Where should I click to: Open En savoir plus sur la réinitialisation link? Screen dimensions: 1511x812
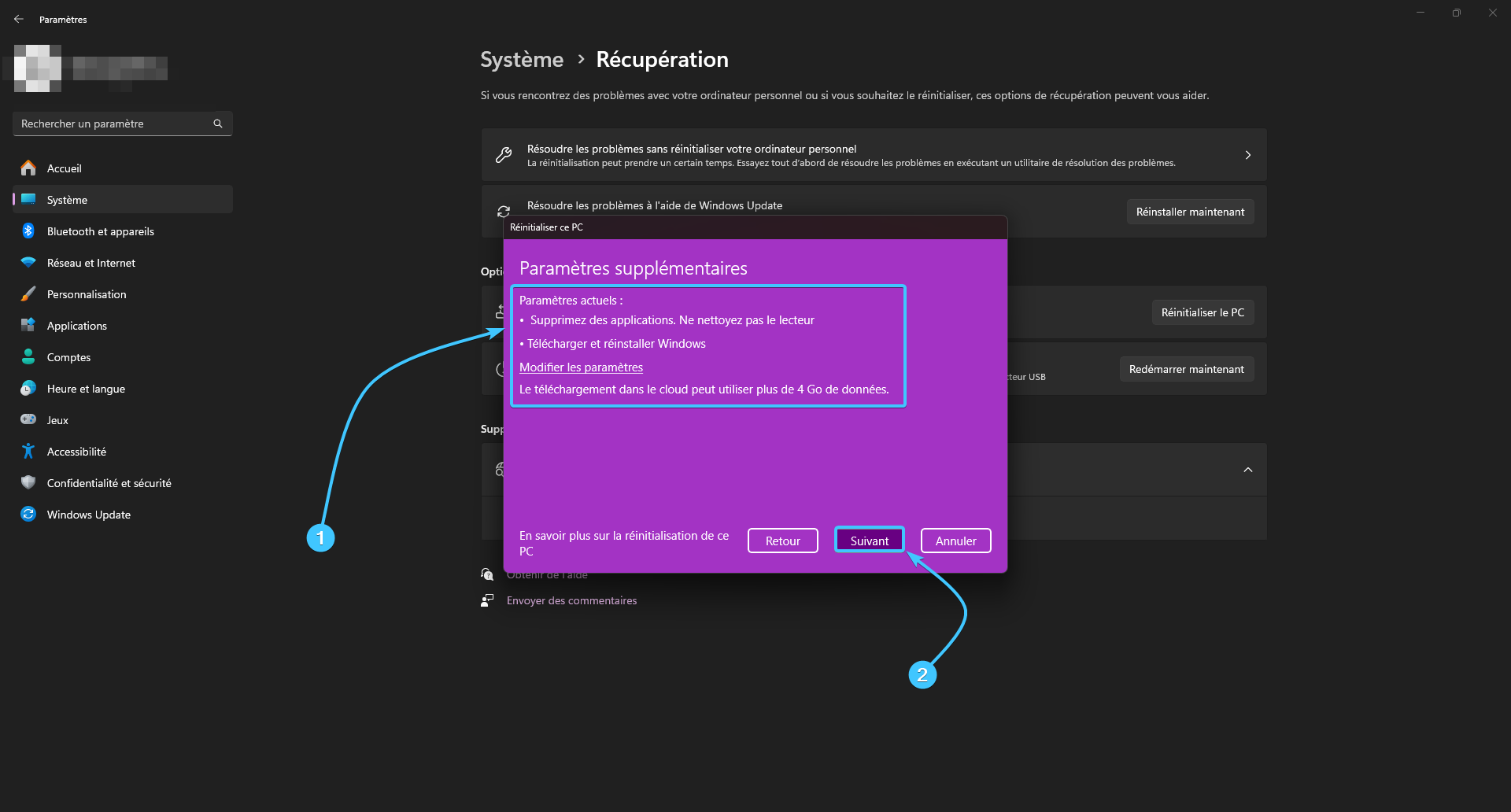coord(624,543)
